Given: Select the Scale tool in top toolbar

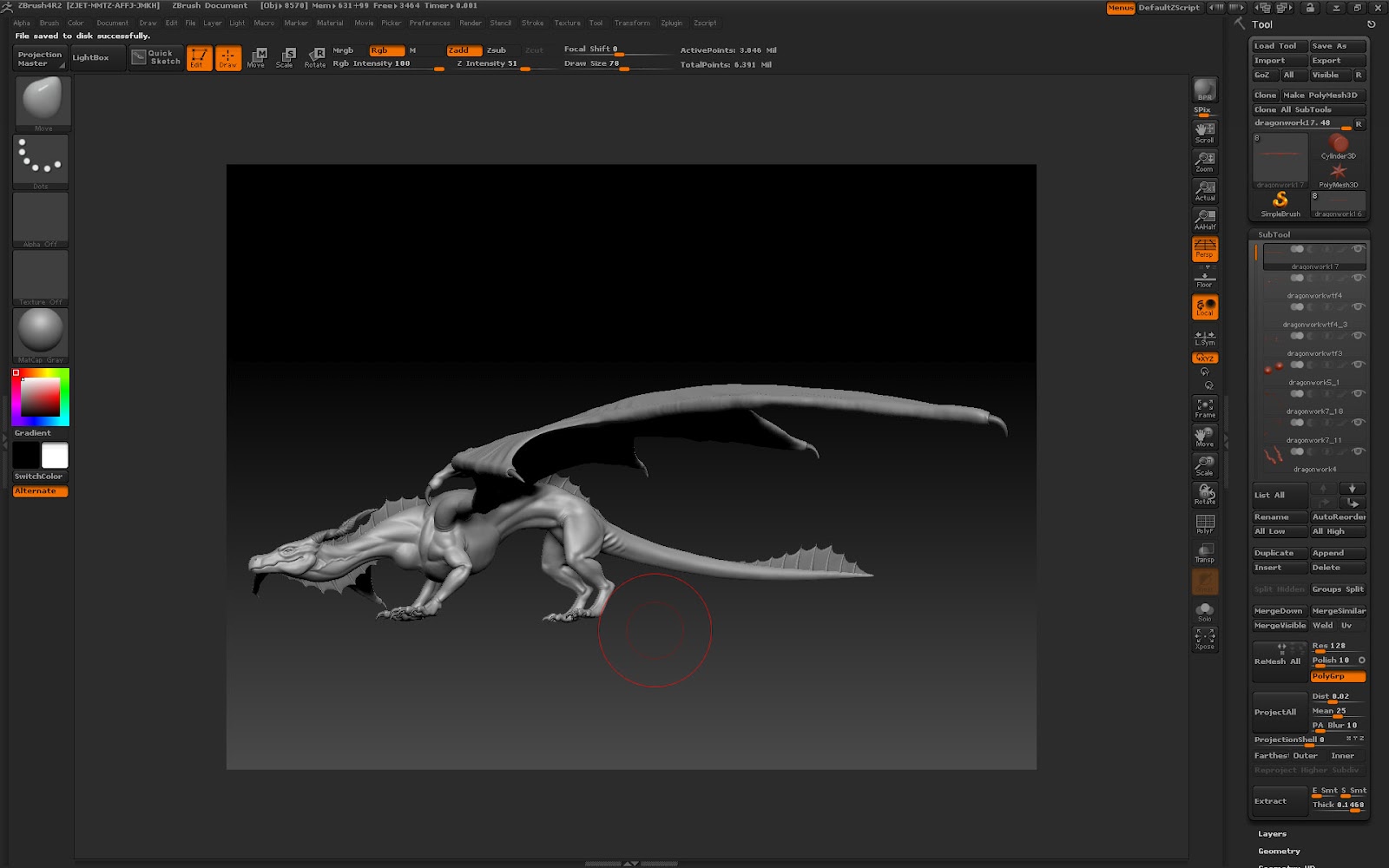Looking at the screenshot, I should click(x=285, y=57).
